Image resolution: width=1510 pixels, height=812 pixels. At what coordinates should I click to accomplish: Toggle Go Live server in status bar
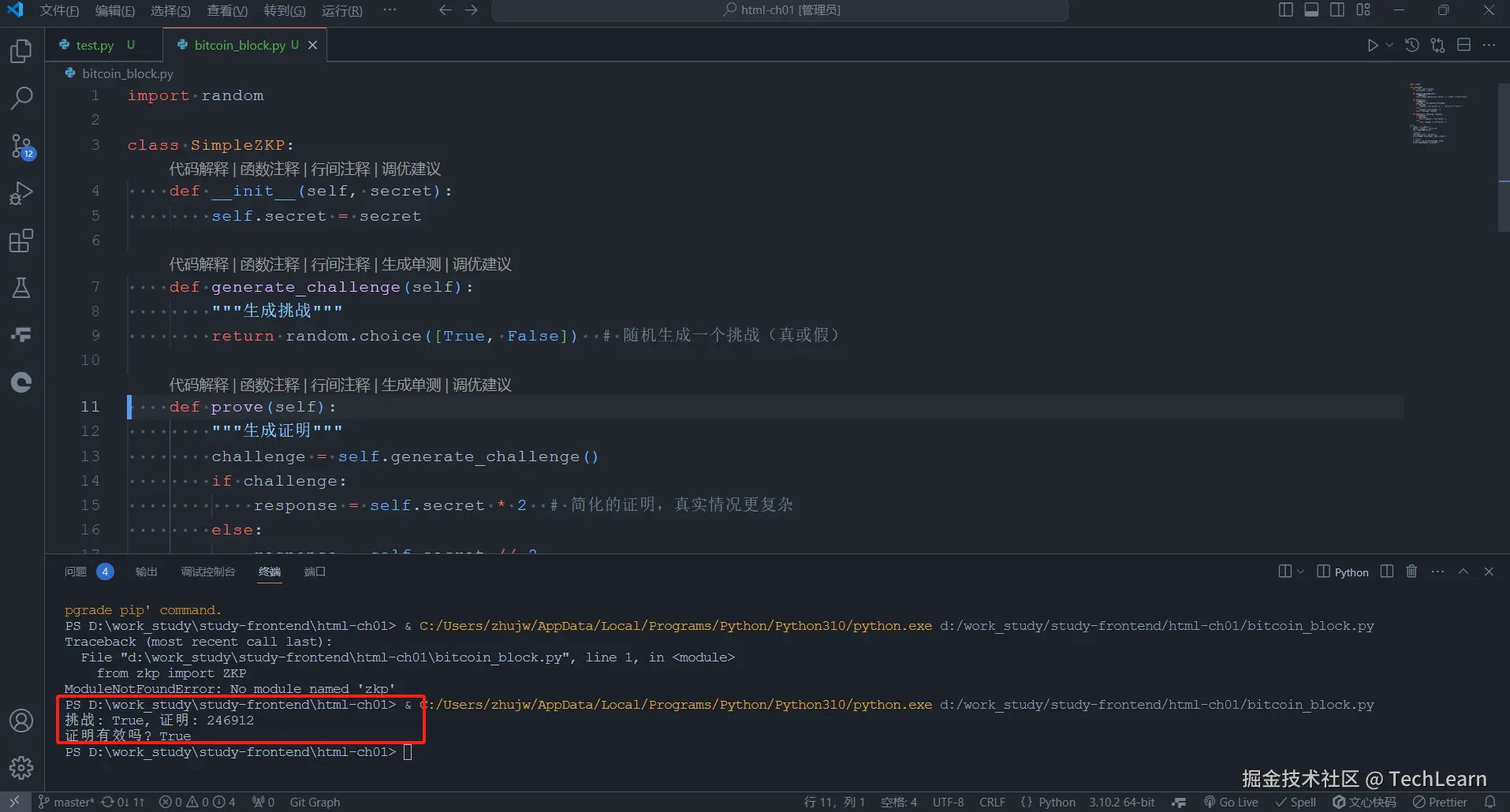1231,802
